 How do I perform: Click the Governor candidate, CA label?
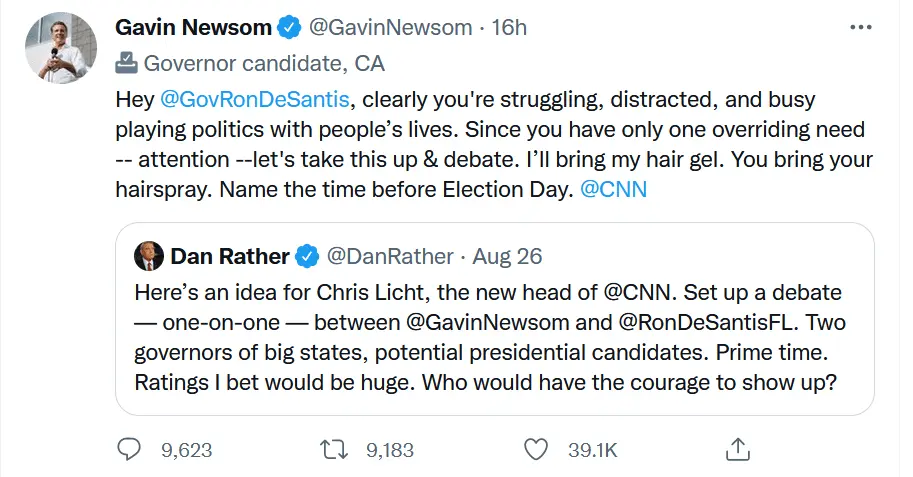[x=265, y=64]
